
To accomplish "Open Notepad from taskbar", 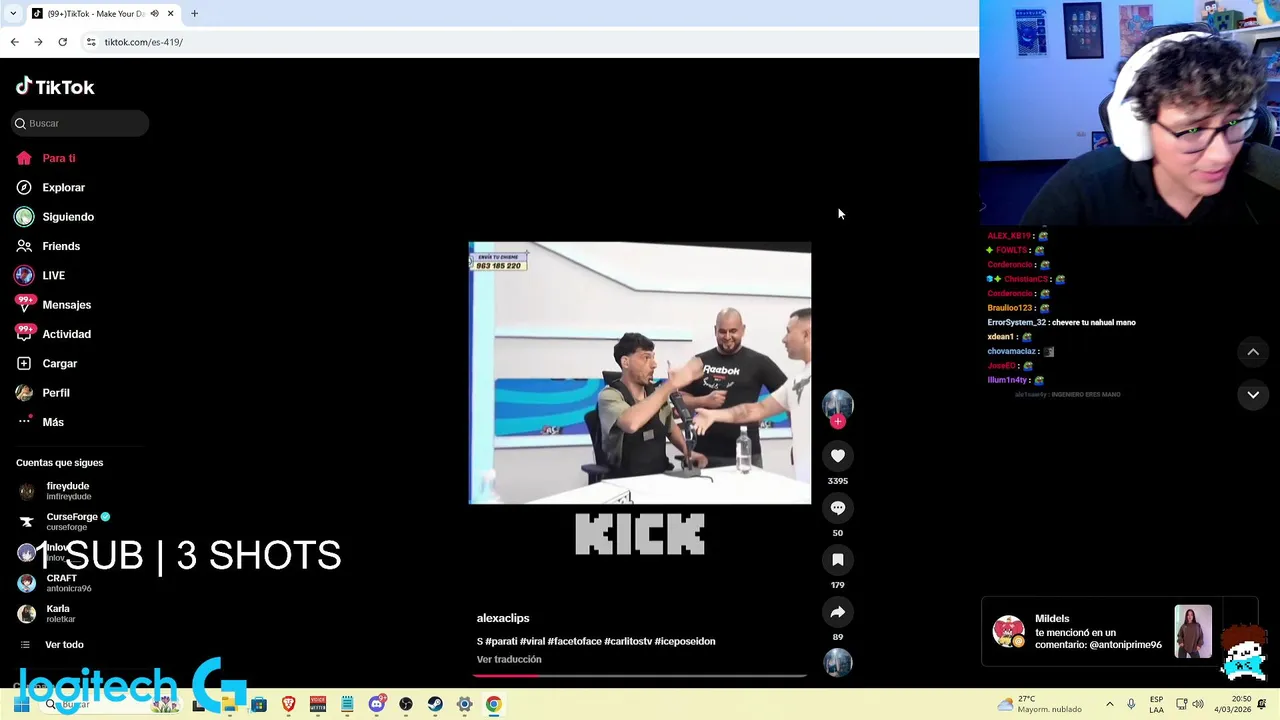I will [x=347, y=704].
